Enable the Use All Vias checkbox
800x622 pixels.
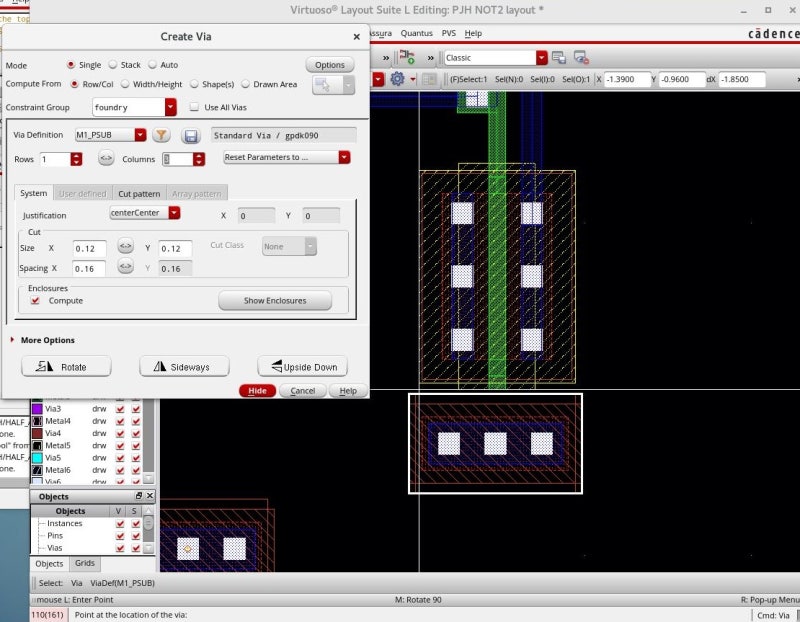click(194, 107)
